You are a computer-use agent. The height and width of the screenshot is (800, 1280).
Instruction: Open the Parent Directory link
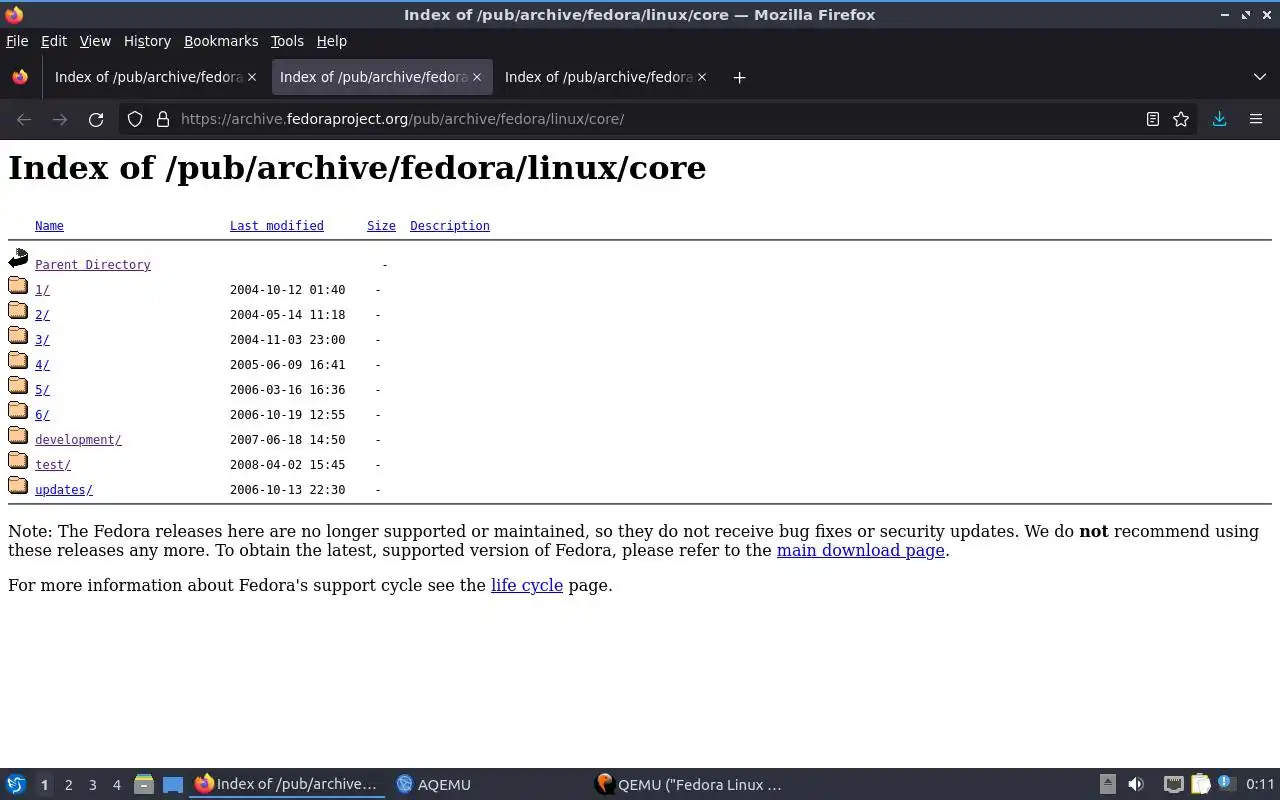(x=93, y=265)
